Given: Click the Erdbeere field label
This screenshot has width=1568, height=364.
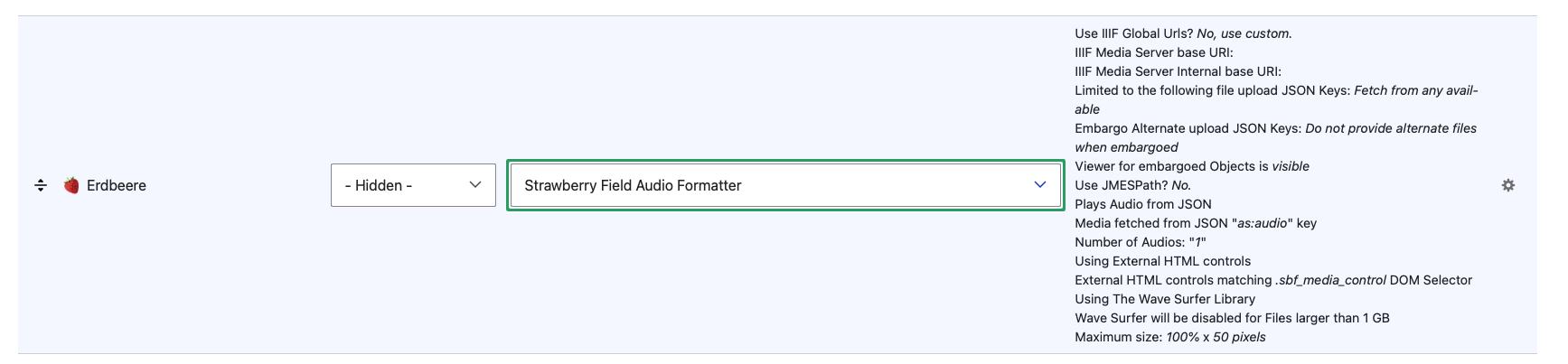Looking at the screenshot, I should [x=117, y=185].
